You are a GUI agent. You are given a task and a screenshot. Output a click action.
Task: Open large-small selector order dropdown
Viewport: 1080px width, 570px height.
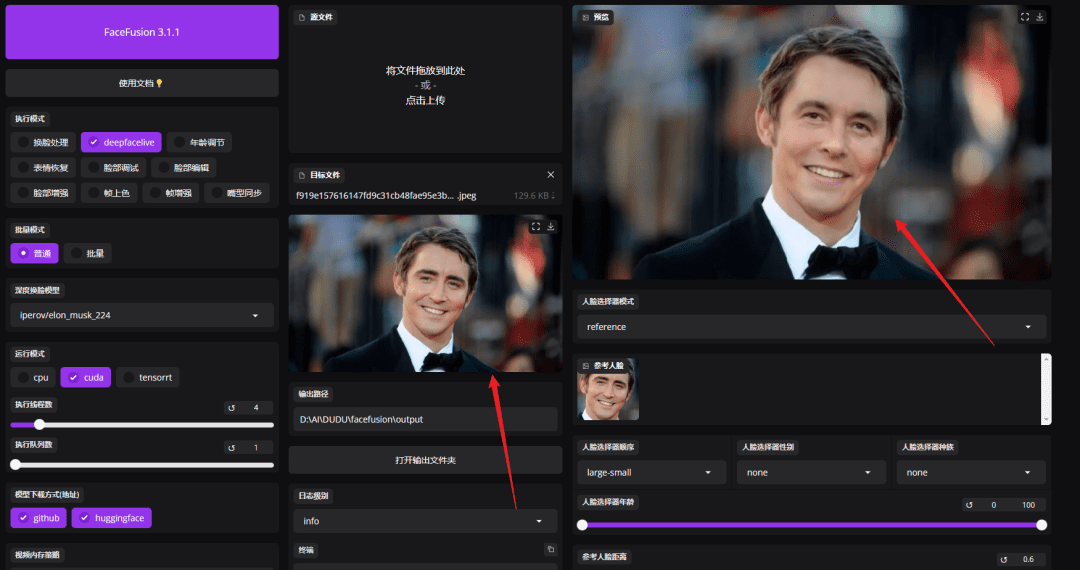point(652,472)
